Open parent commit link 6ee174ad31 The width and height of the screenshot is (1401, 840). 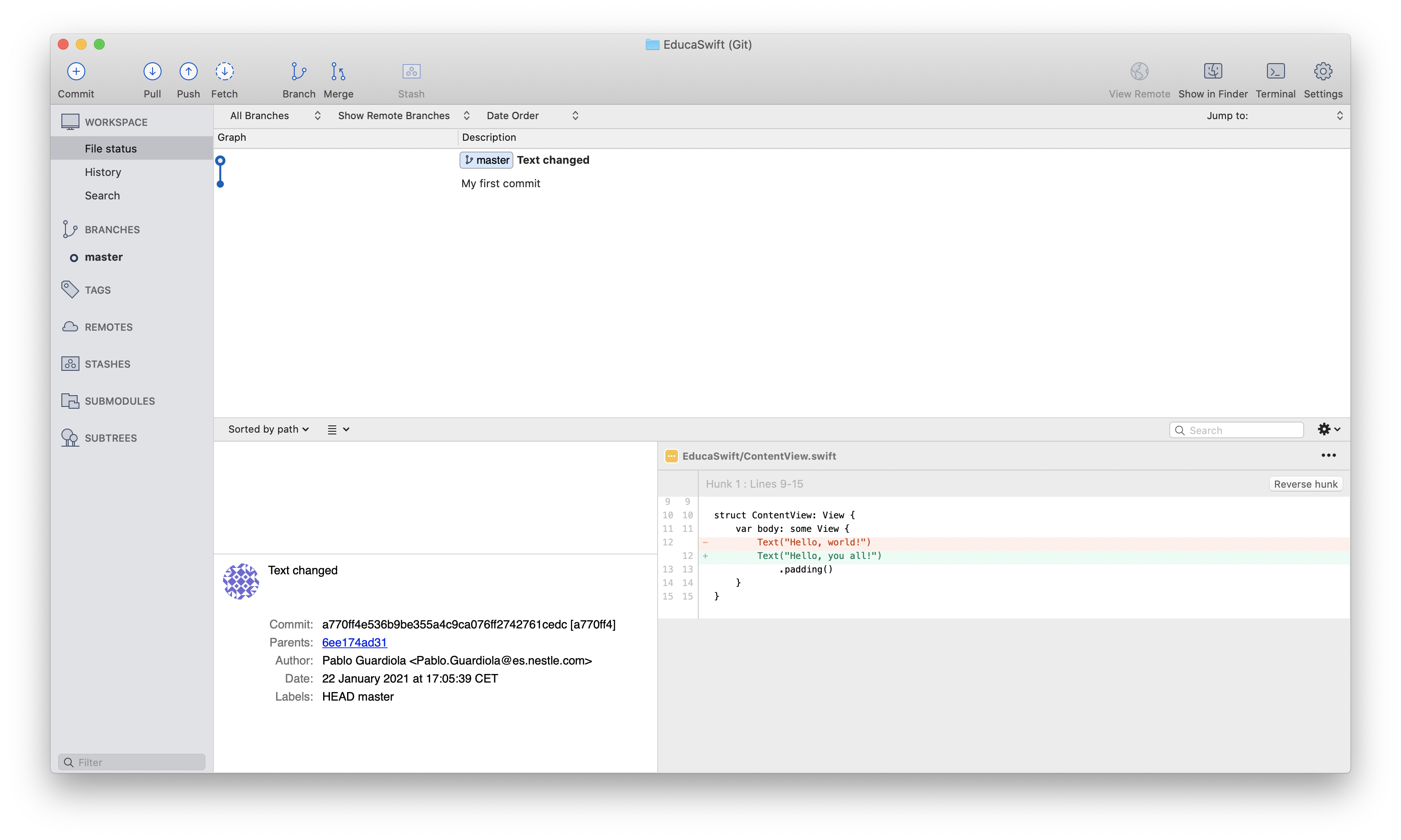point(354,642)
